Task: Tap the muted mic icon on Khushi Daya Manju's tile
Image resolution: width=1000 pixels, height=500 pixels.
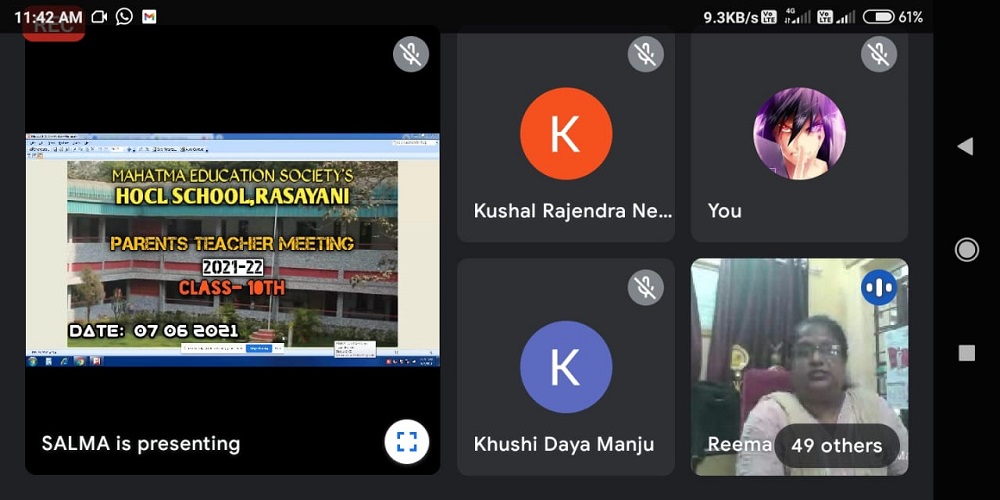Action: click(x=646, y=288)
